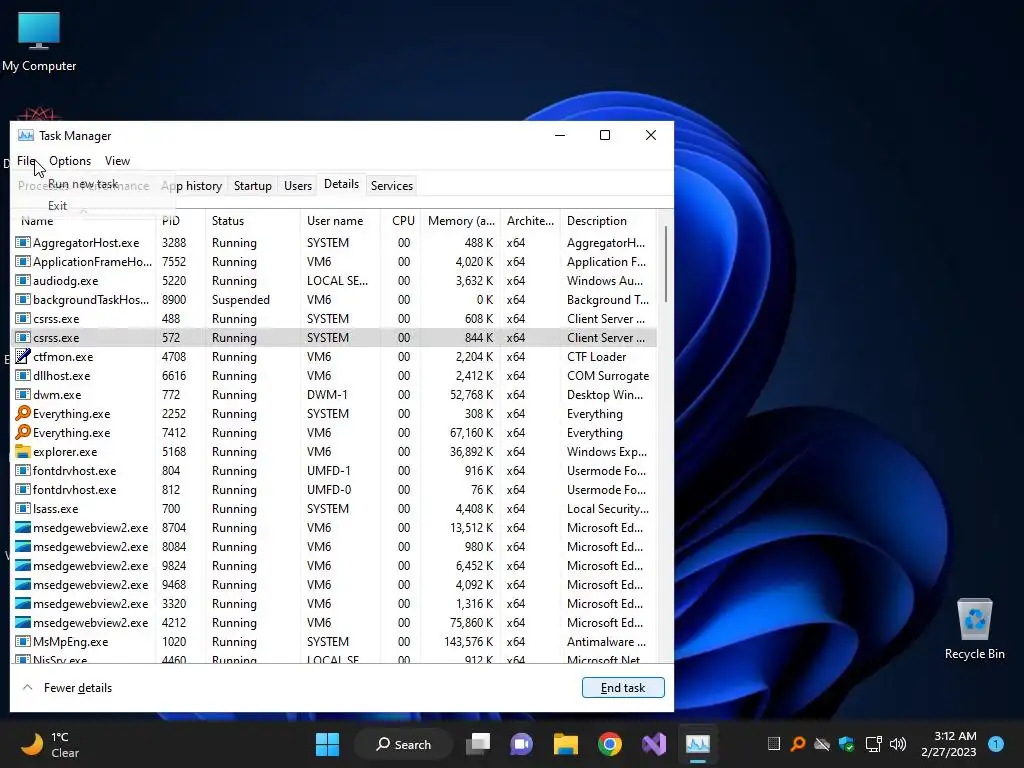Open Visual Studio from the taskbar
The width and height of the screenshot is (1024, 768).
tap(654, 744)
